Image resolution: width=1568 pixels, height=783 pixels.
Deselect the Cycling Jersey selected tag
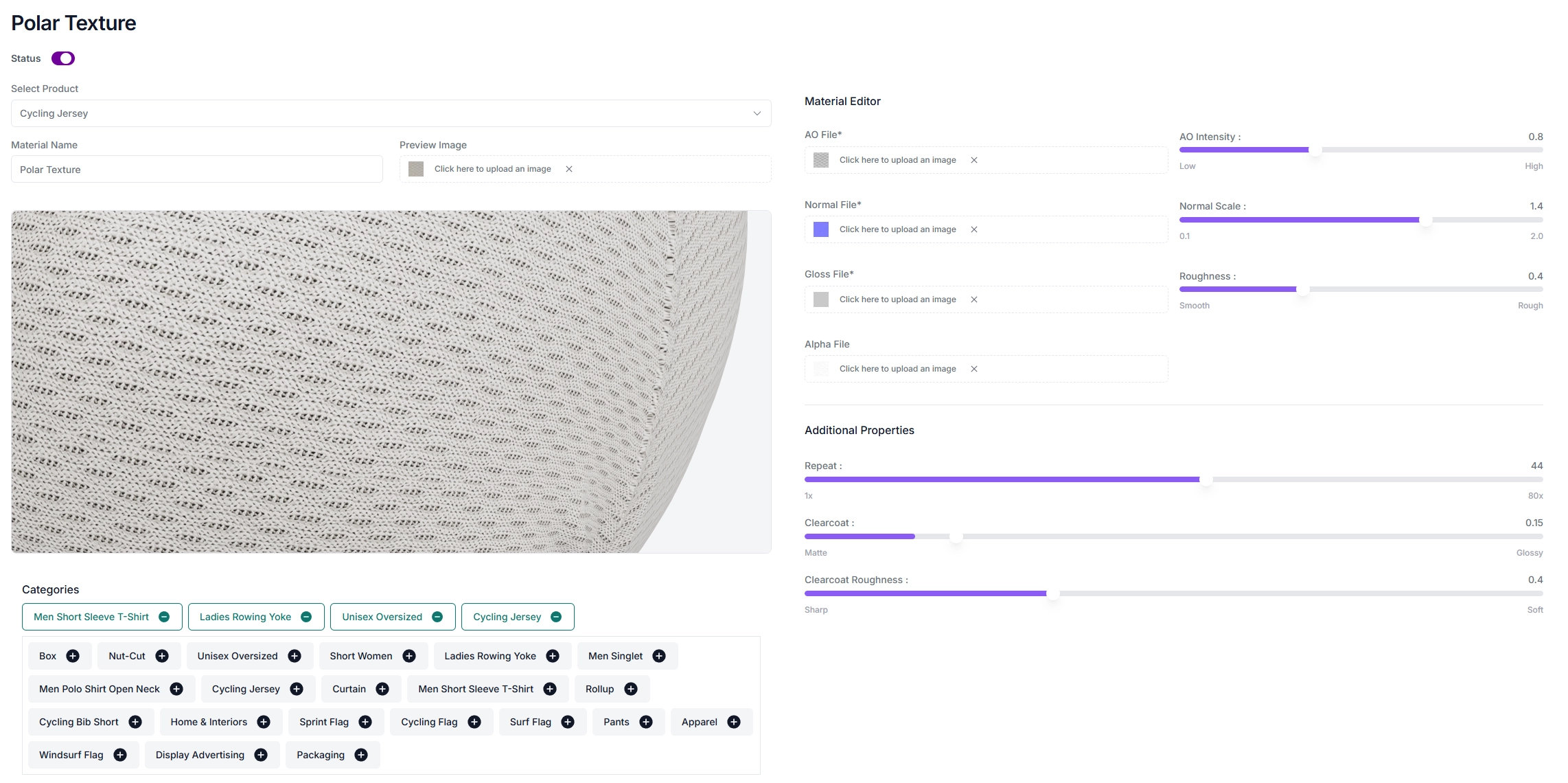[x=556, y=617]
